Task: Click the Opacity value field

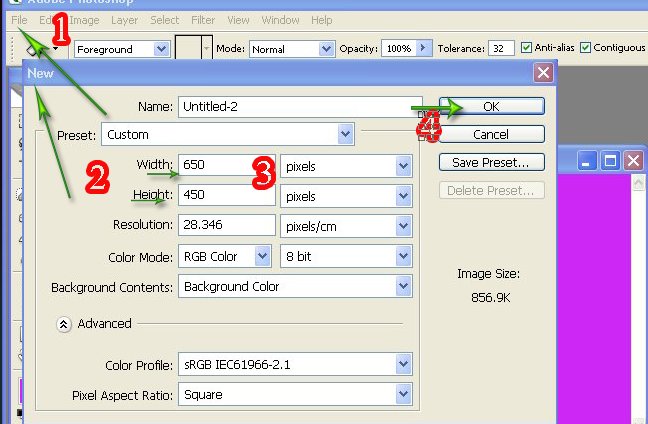Action: point(399,48)
